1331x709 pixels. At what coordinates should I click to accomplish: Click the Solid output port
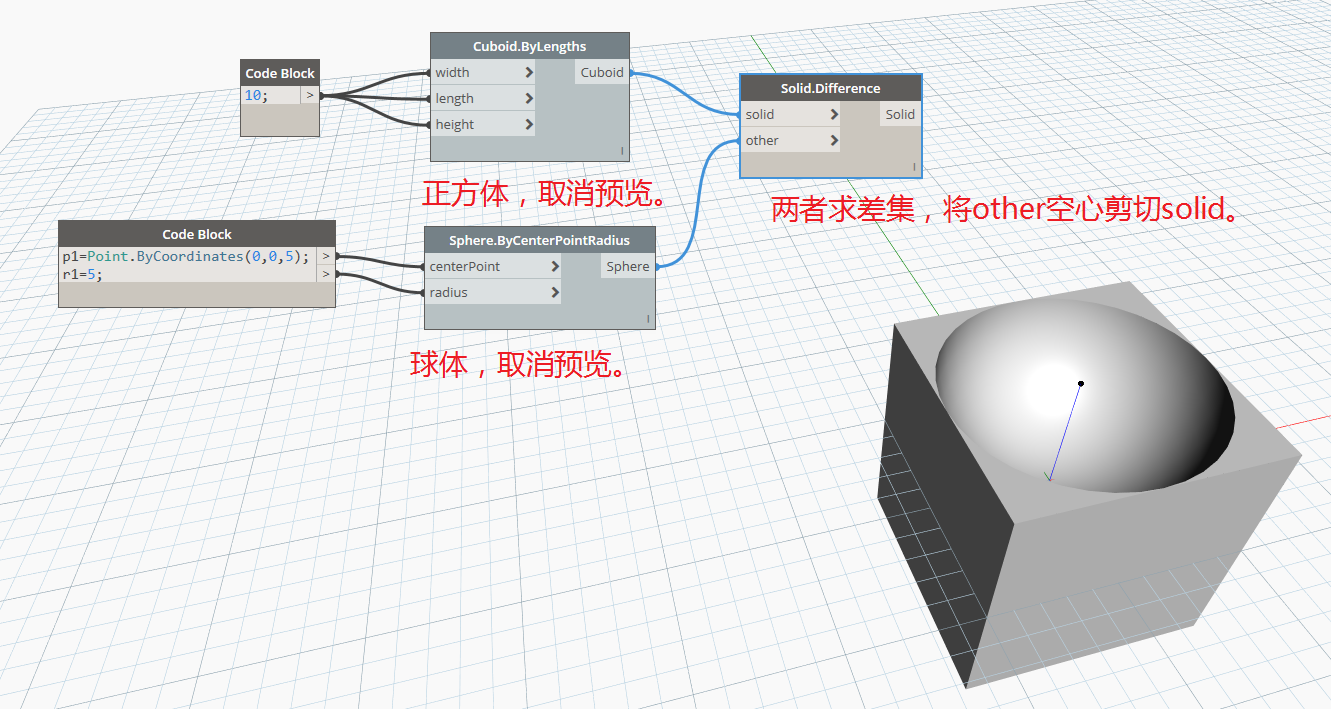click(x=900, y=115)
